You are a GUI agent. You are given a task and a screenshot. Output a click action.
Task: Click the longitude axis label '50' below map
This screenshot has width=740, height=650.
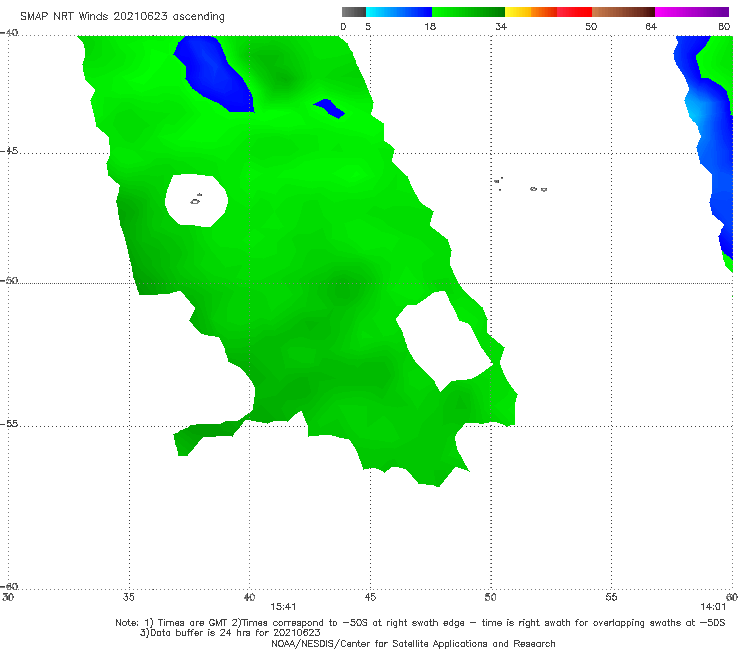(x=490, y=597)
